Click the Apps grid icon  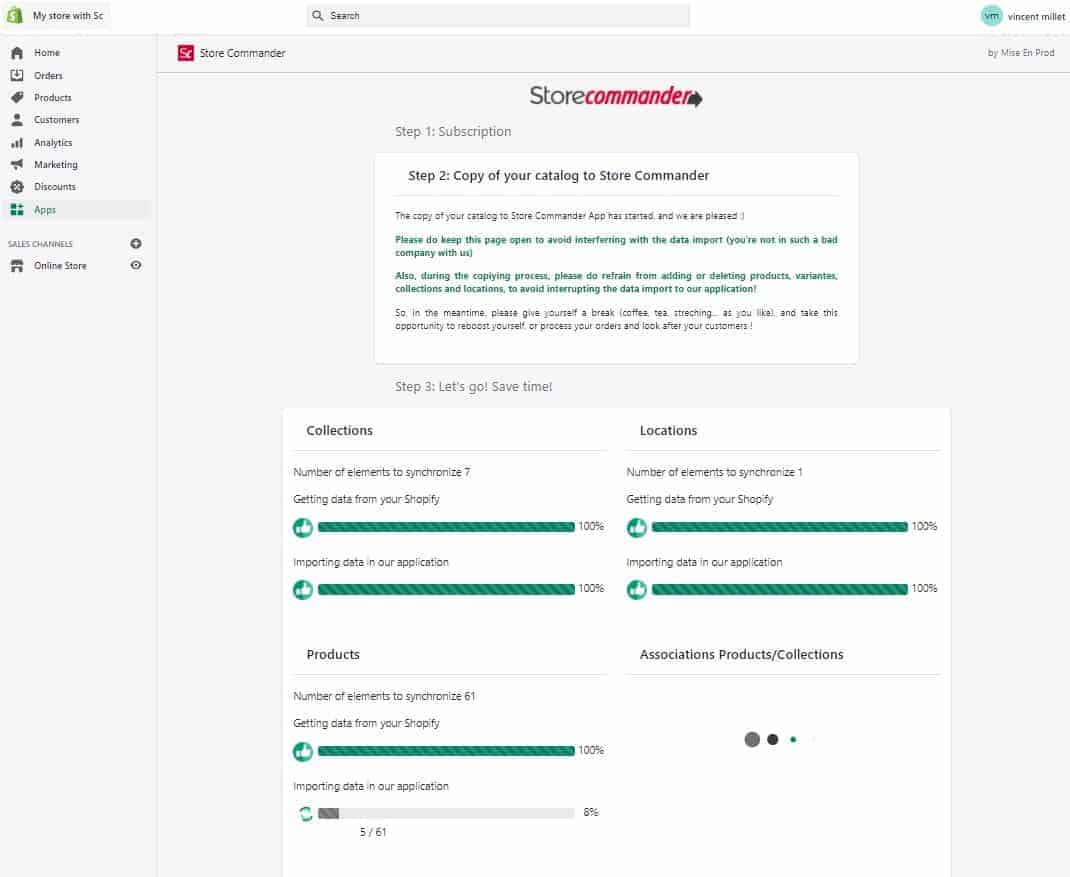tap(17, 210)
